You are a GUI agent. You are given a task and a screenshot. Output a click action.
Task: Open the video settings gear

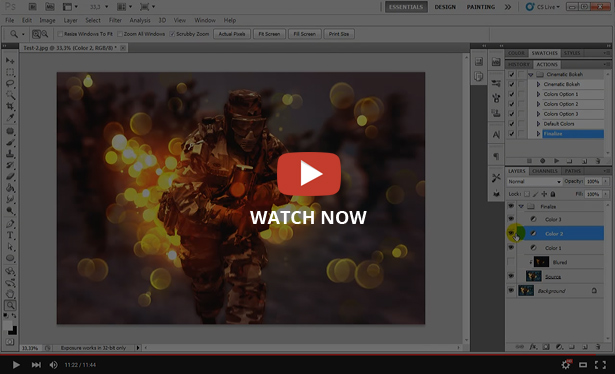(x=566, y=365)
